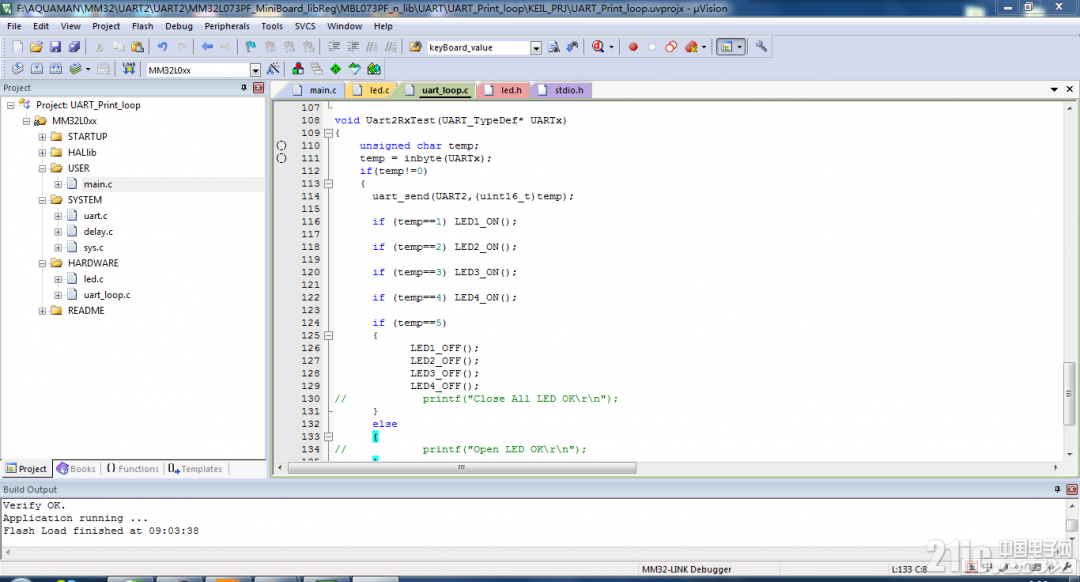Show the Templates panel tab
Image resolution: width=1080 pixels, height=582 pixels.
pyautogui.click(x=196, y=469)
